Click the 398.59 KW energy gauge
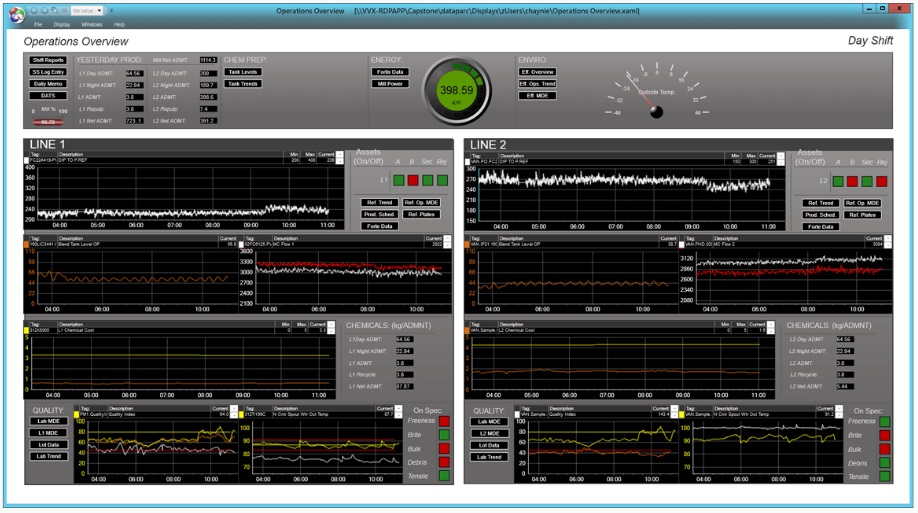918x513 pixels. coord(457,91)
